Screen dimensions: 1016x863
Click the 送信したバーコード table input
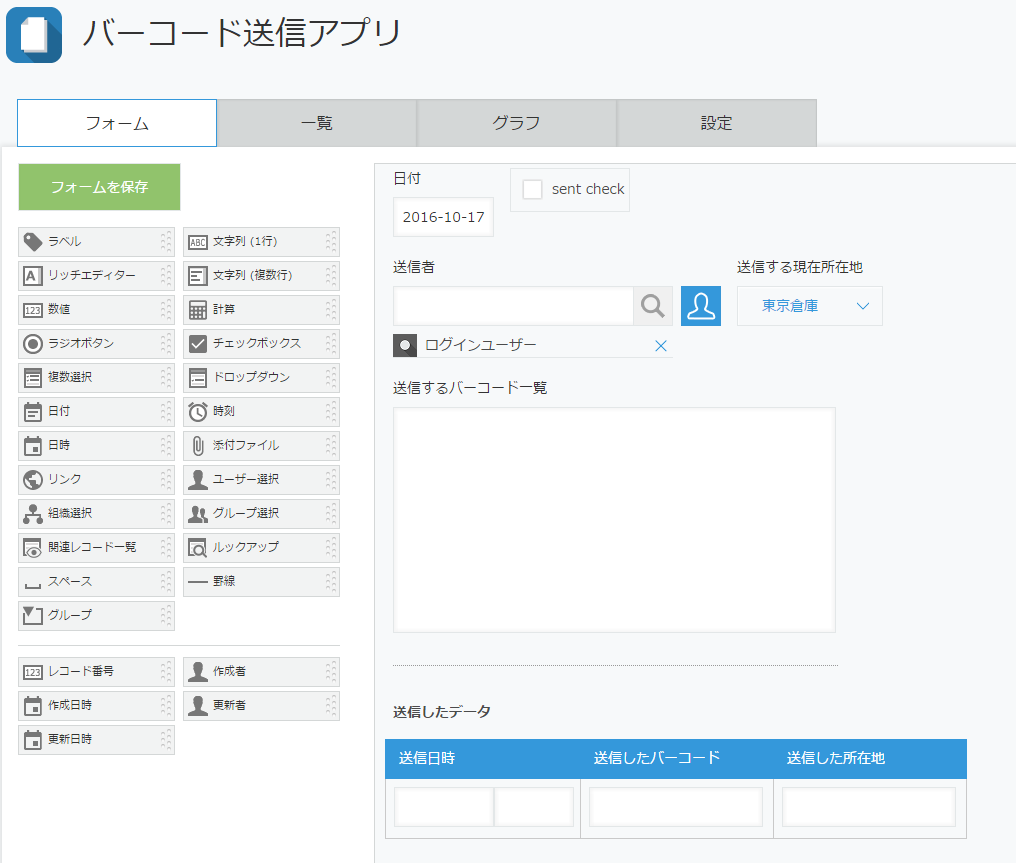coord(676,807)
